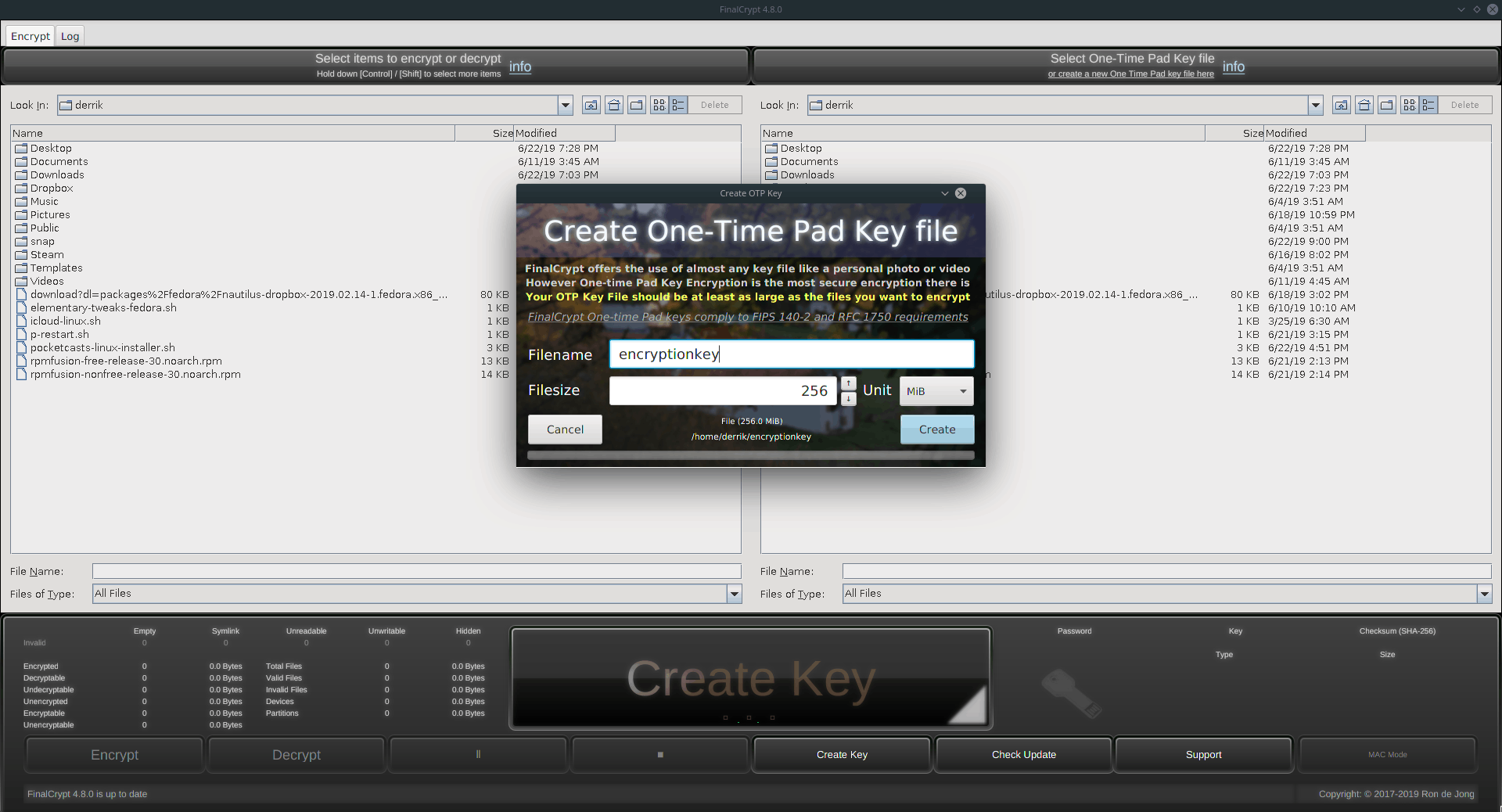Expand the left Look In folder dropdown
This screenshot has width=1502, height=812.
pyautogui.click(x=566, y=105)
